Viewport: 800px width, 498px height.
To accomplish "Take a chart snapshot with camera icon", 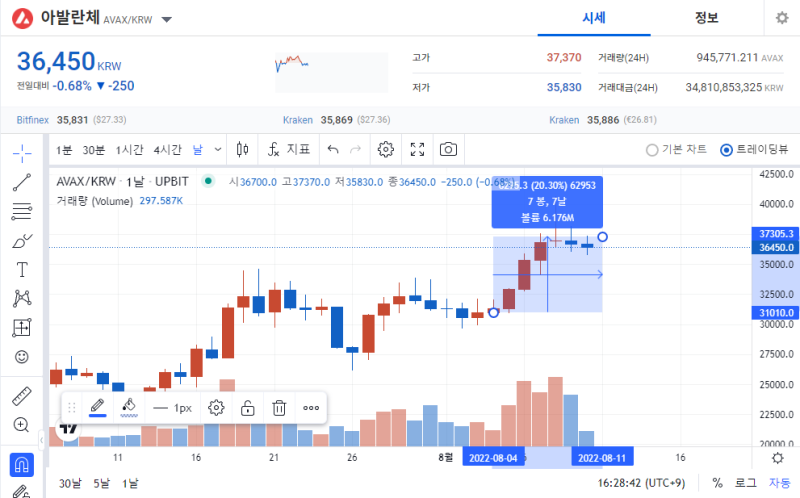I will 448,150.
